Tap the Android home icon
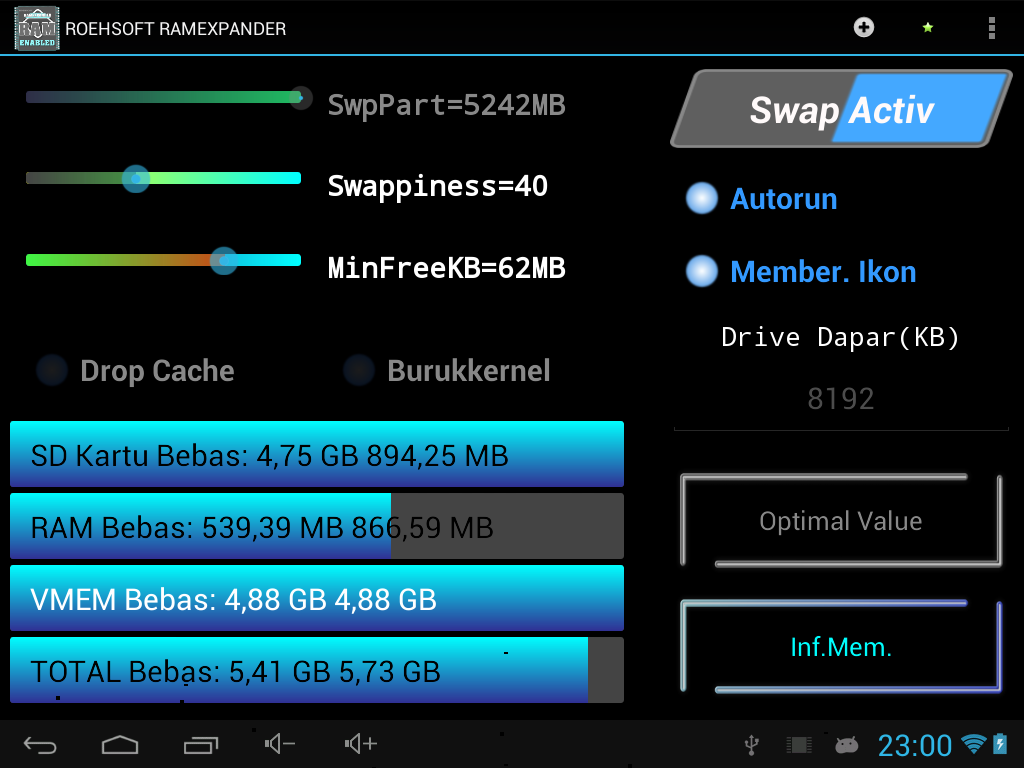Viewport: 1024px width, 768px height. pyautogui.click(x=120, y=744)
